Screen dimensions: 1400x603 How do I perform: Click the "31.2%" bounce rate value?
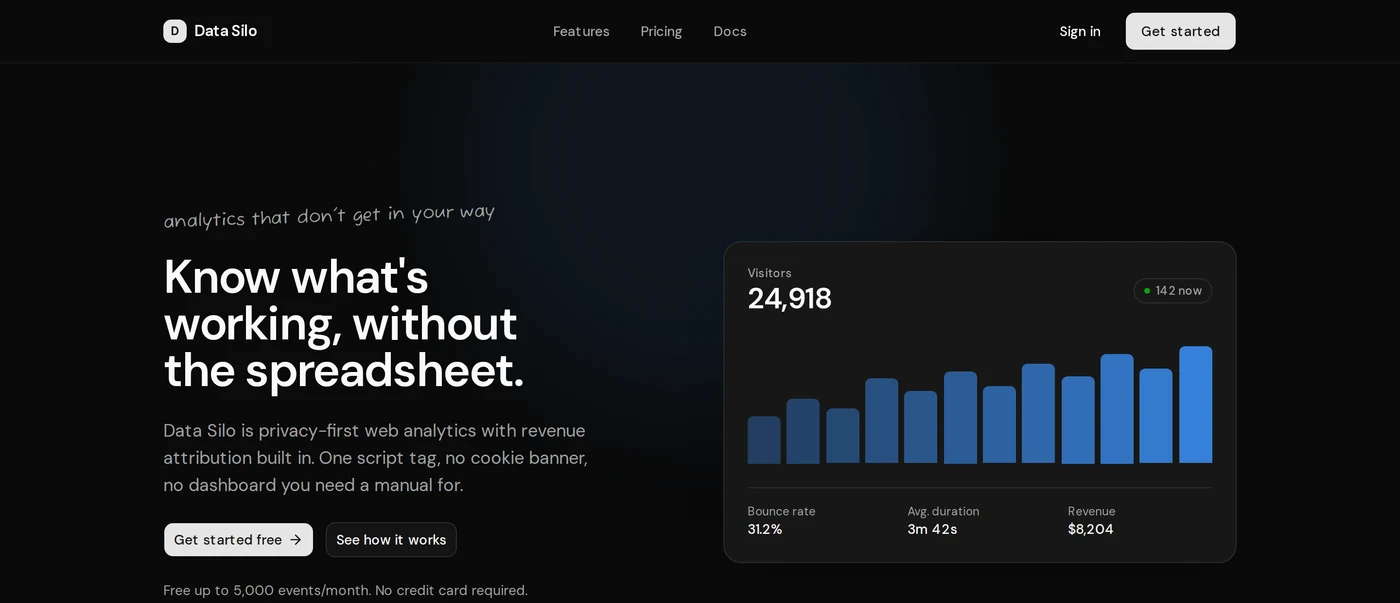[765, 529]
